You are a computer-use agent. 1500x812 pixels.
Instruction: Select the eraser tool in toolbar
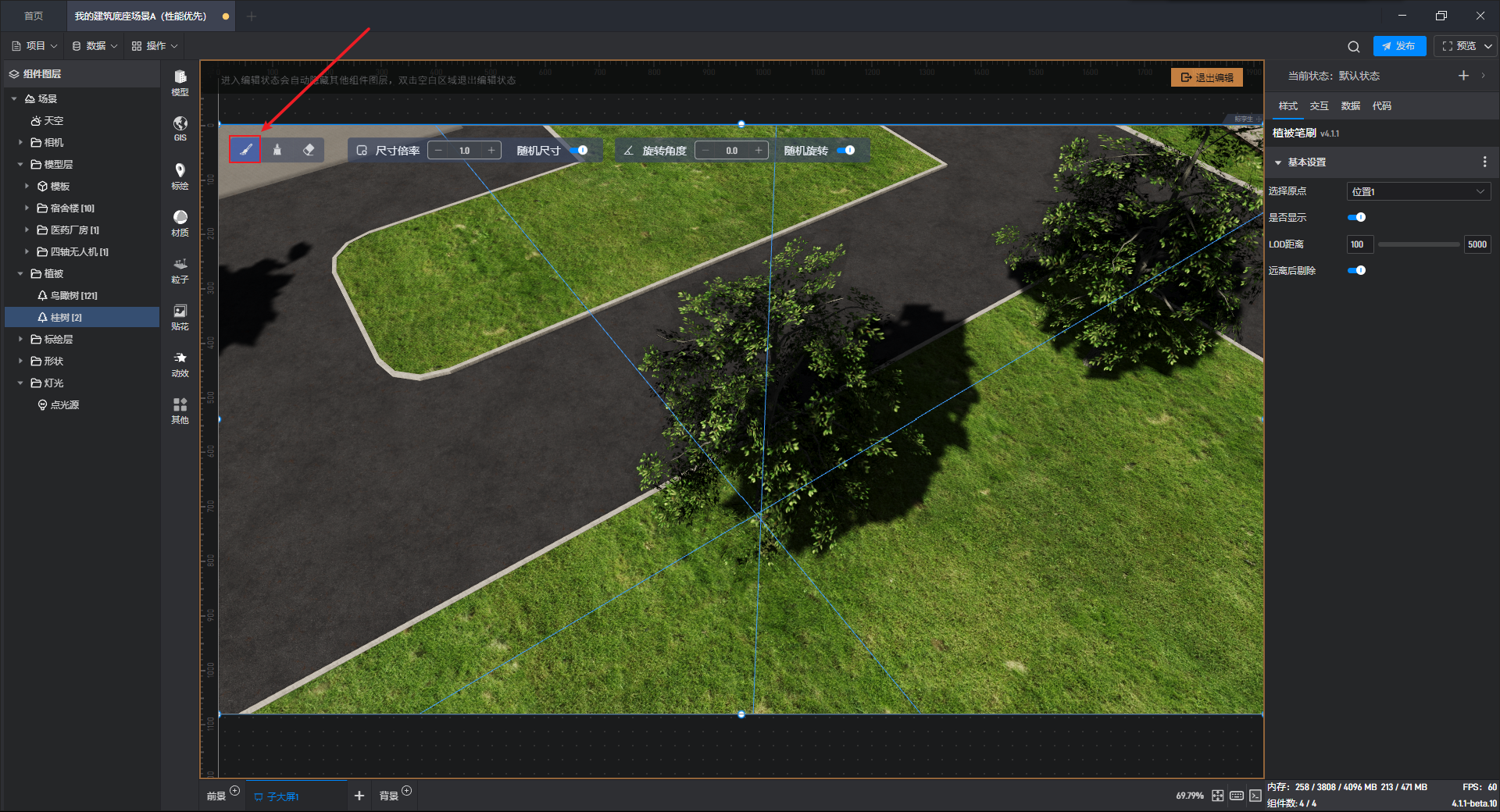point(309,150)
